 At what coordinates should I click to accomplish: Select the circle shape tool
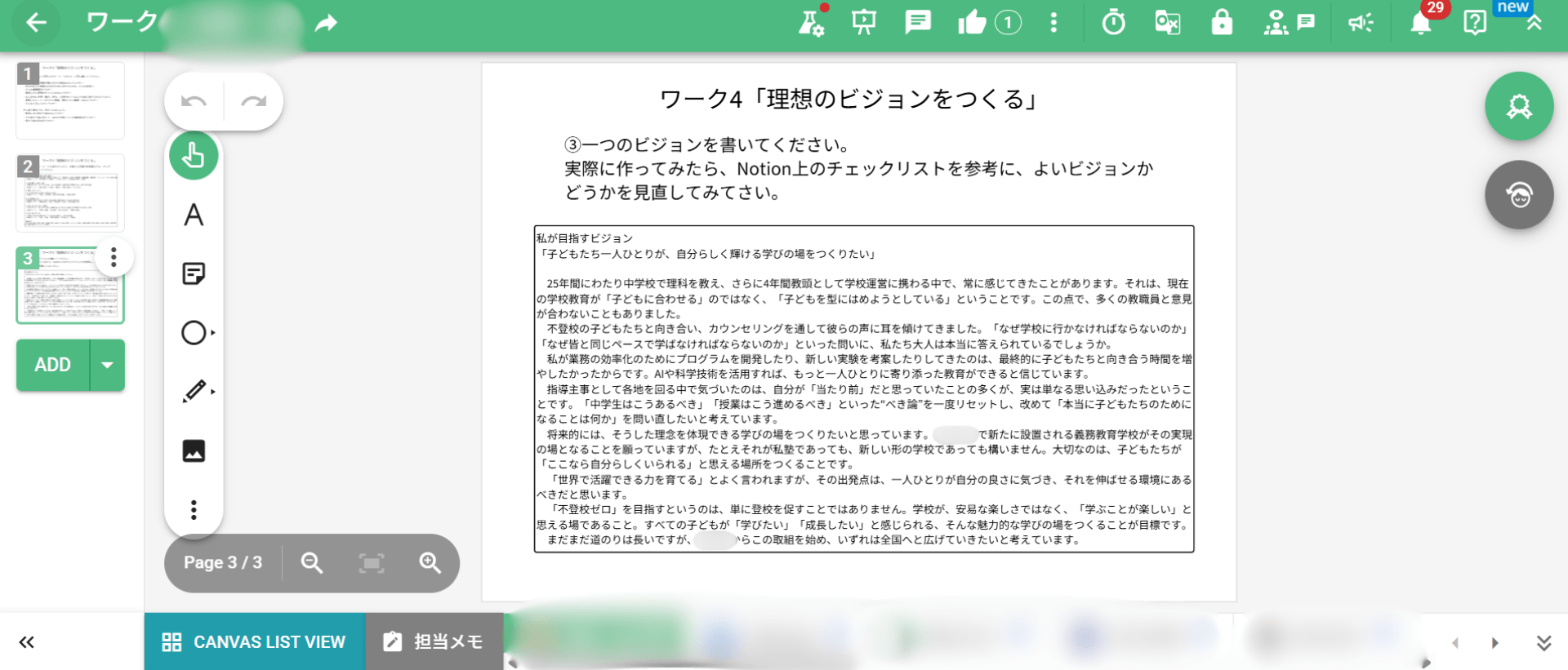194,333
